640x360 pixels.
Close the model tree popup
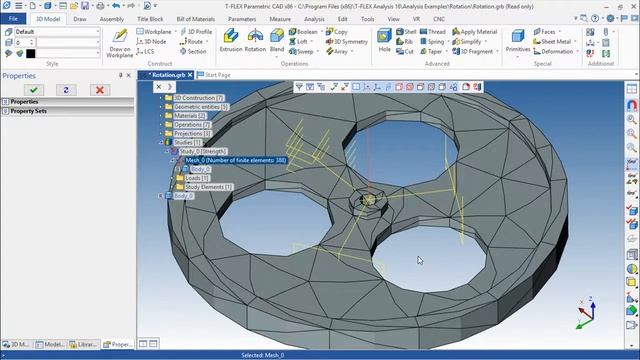point(159,87)
